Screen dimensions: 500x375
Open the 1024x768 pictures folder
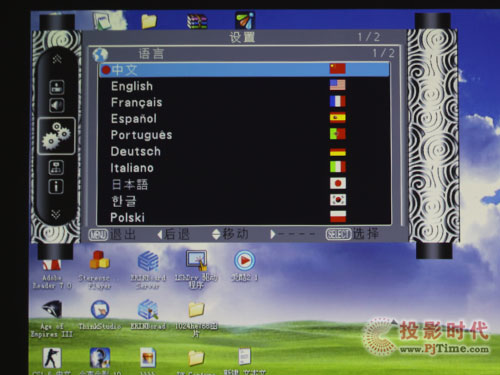click(x=196, y=320)
